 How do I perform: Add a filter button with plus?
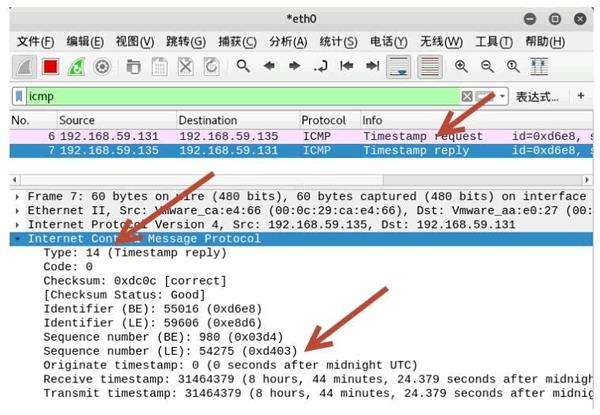(x=580, y=96)
